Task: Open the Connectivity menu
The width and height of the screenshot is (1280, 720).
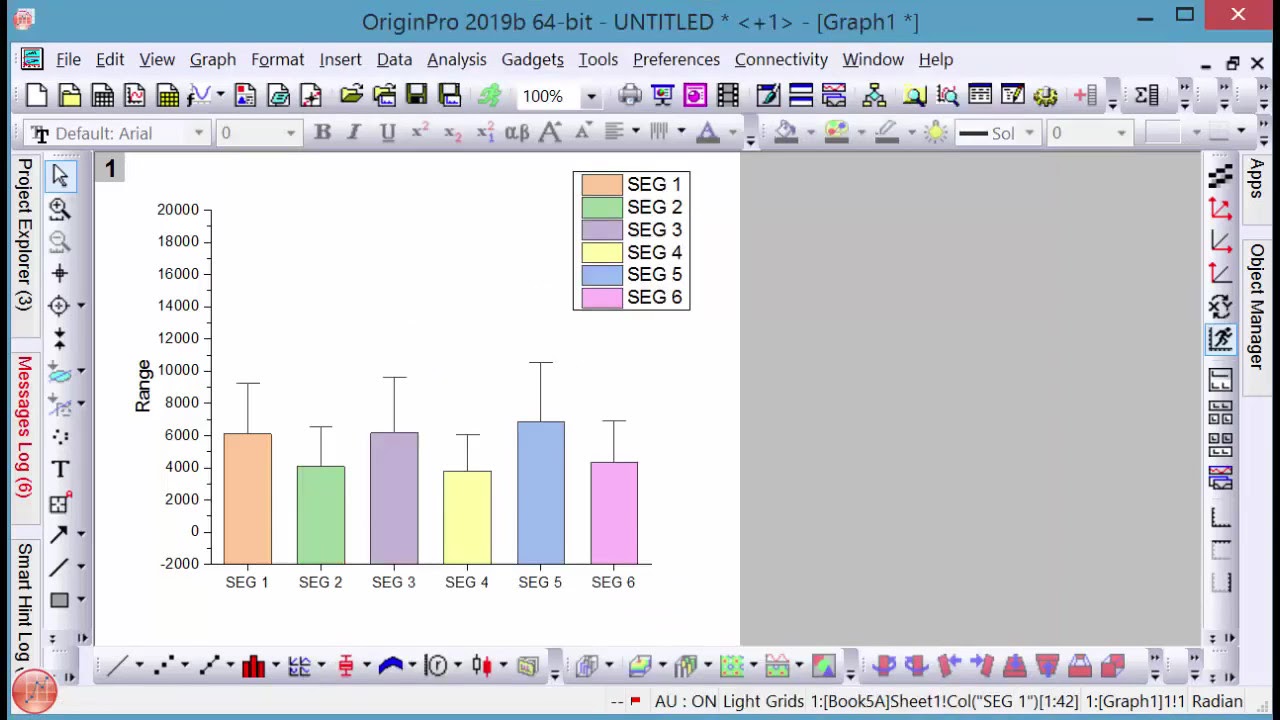Action: click(x=781, y=60)
